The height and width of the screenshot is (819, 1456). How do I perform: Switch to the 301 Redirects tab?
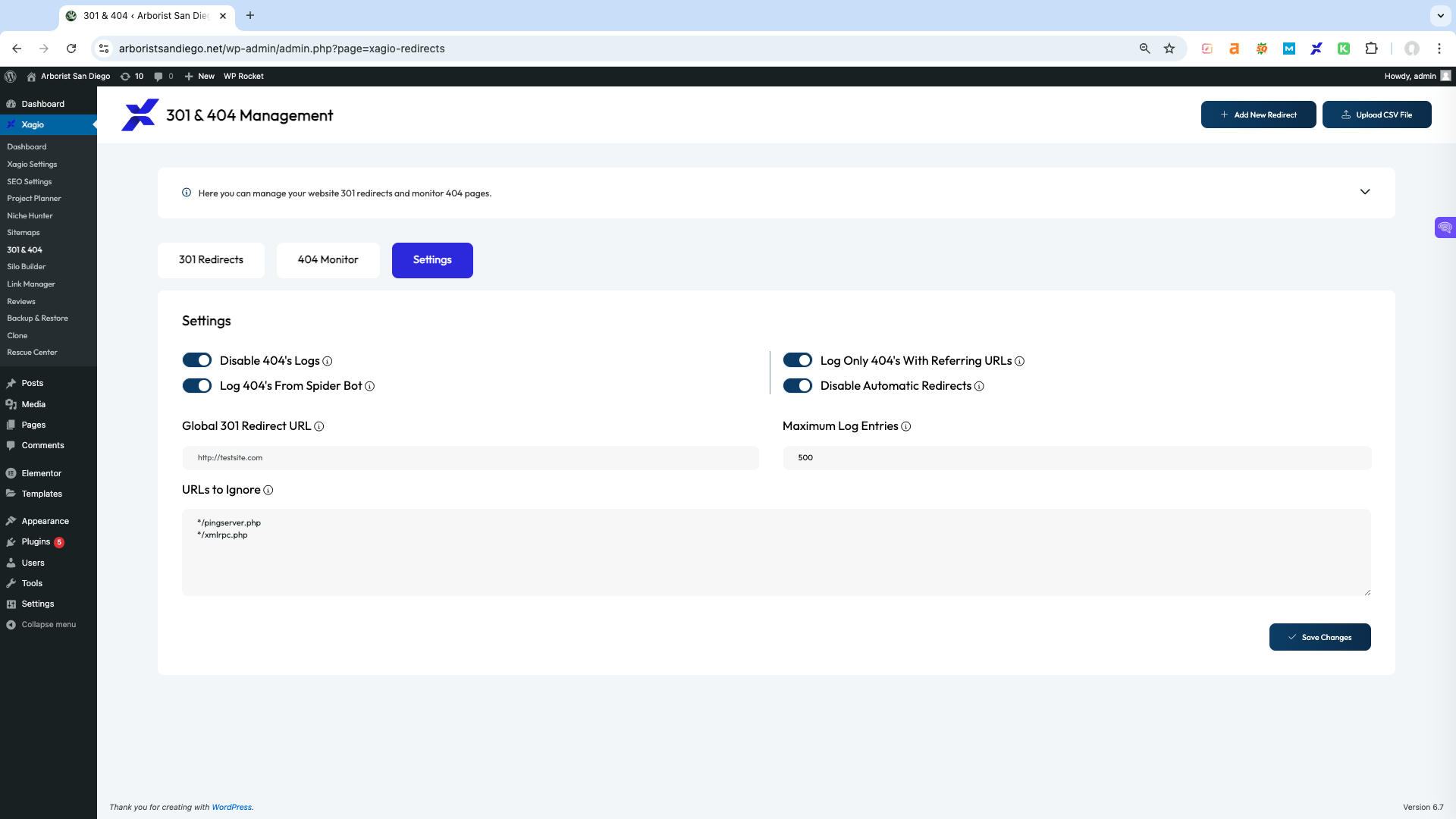click(x=211, y=260)
